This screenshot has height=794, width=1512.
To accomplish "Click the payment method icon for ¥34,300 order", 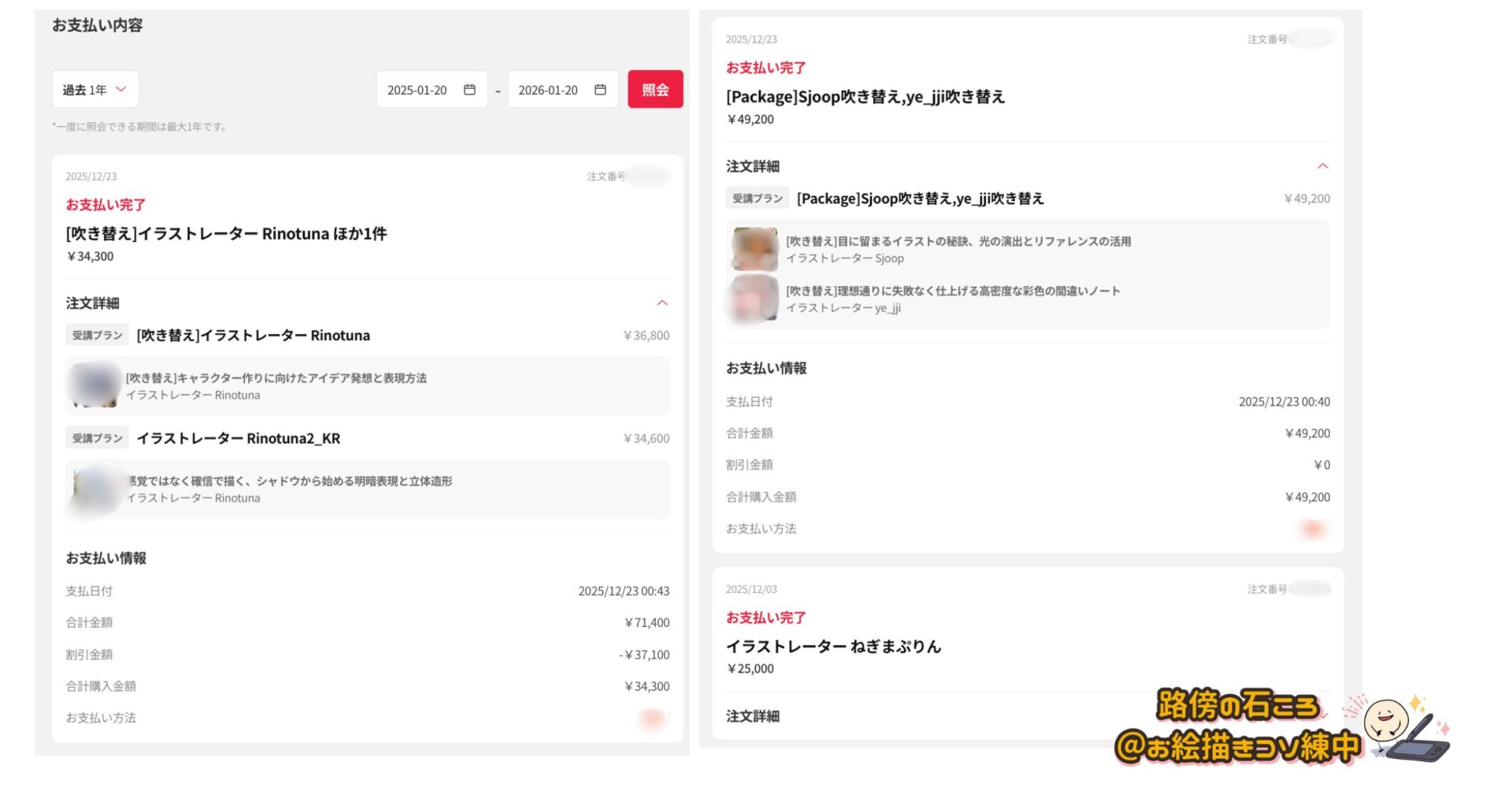I will click(x=651, y=718).
